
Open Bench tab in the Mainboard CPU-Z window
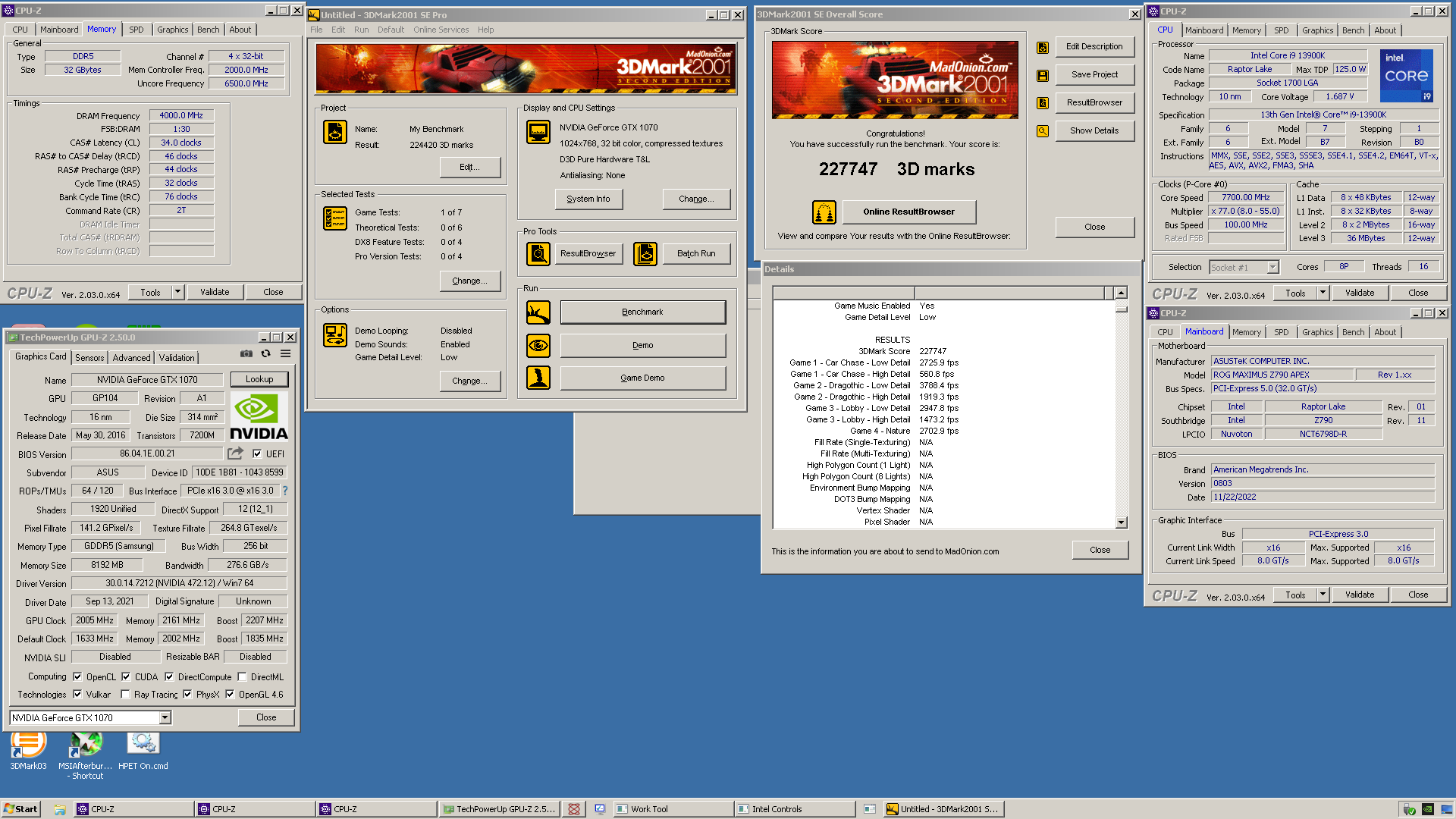tap(1354, 331)
